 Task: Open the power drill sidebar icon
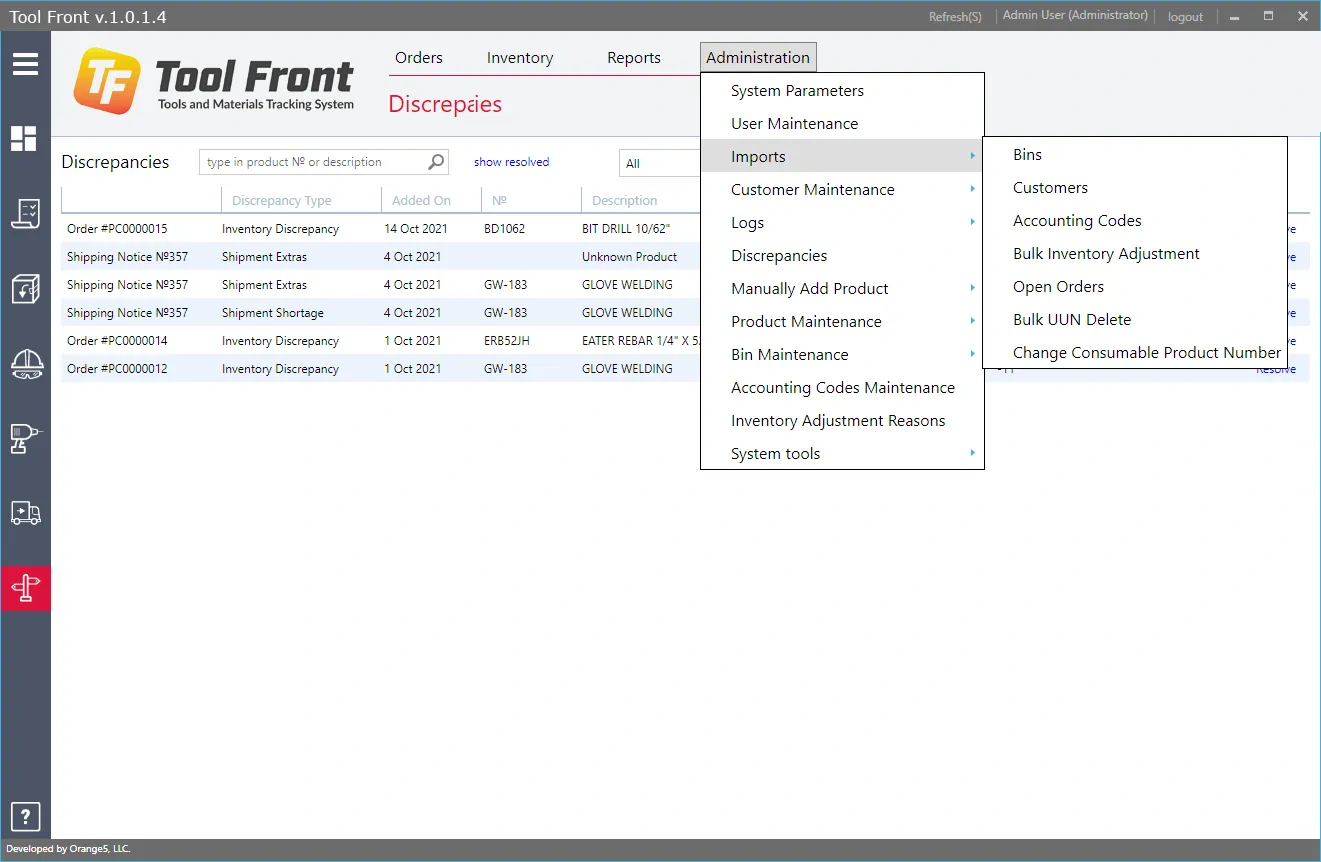click(25, 438)
